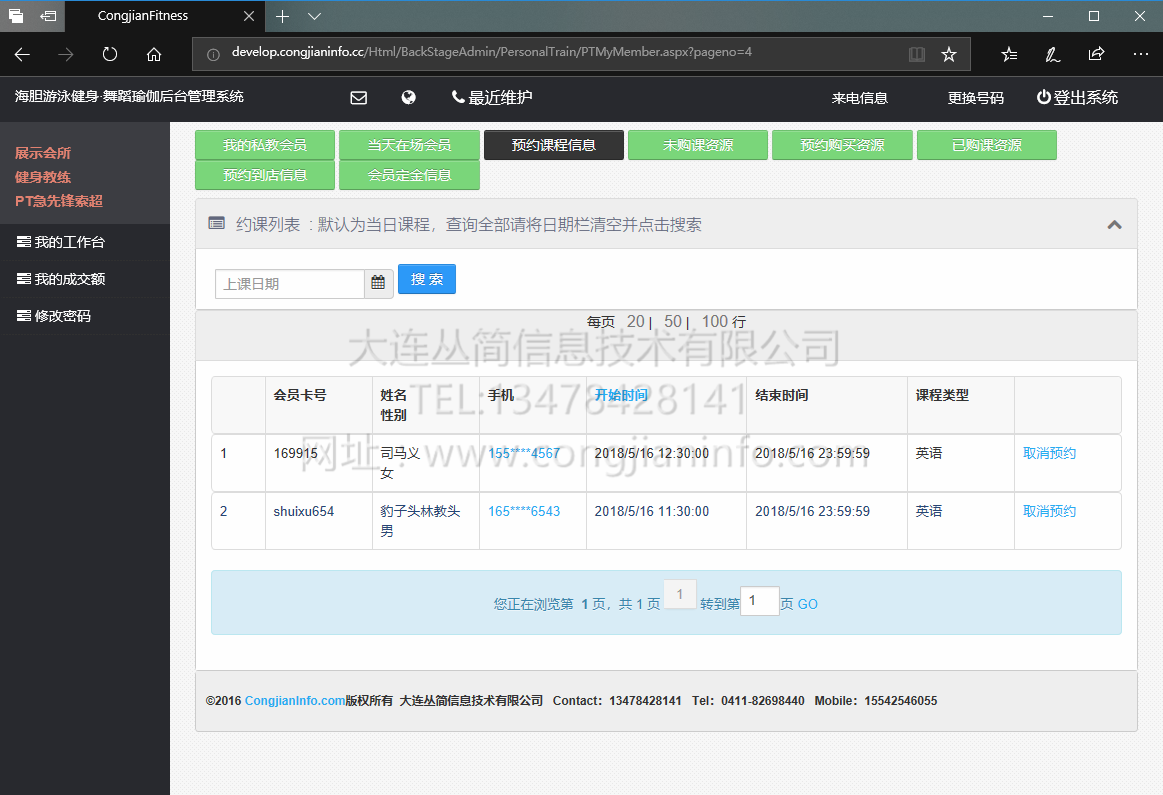Click 登出系统 to log out
1163x795 pixels.
coord(1077,97)
